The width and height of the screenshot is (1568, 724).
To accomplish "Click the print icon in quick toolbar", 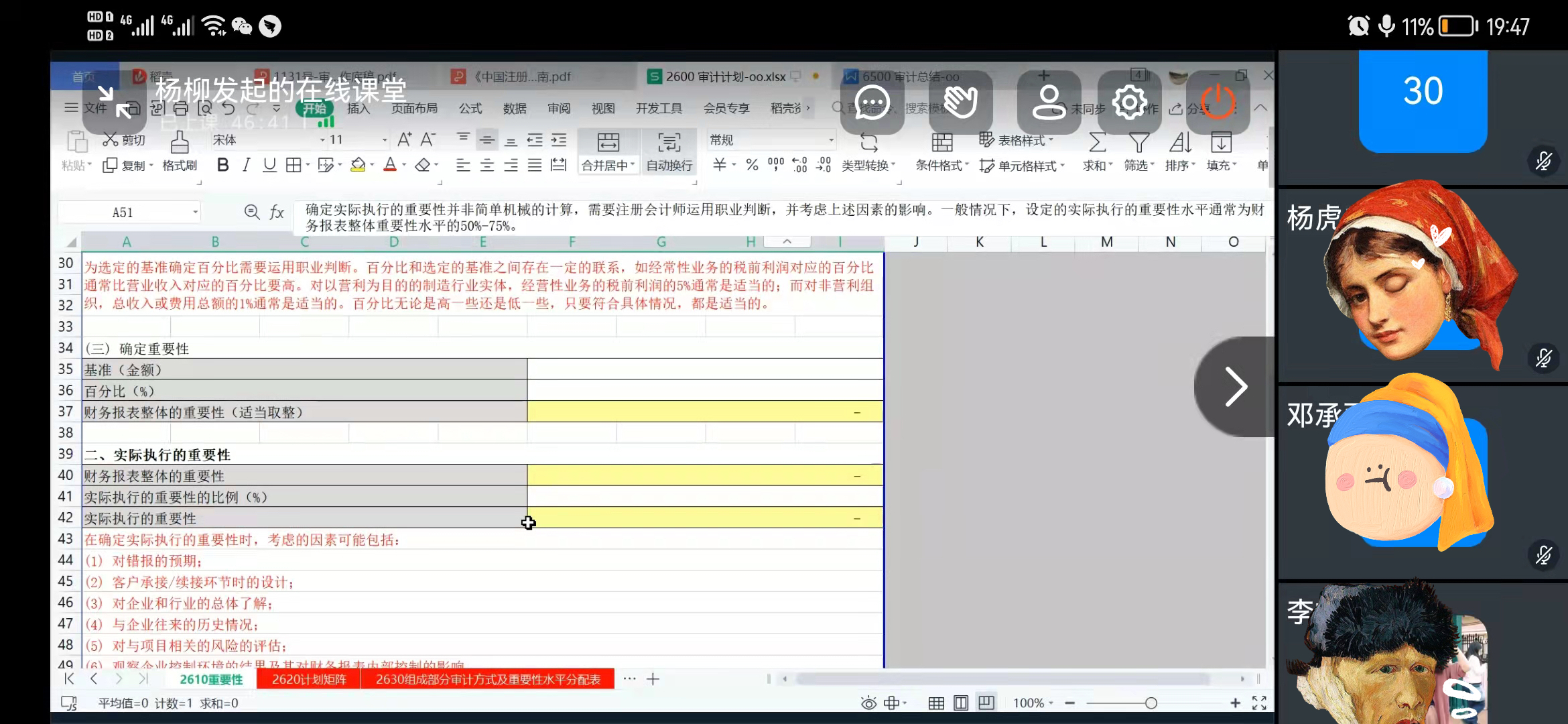I will (181, 109).
